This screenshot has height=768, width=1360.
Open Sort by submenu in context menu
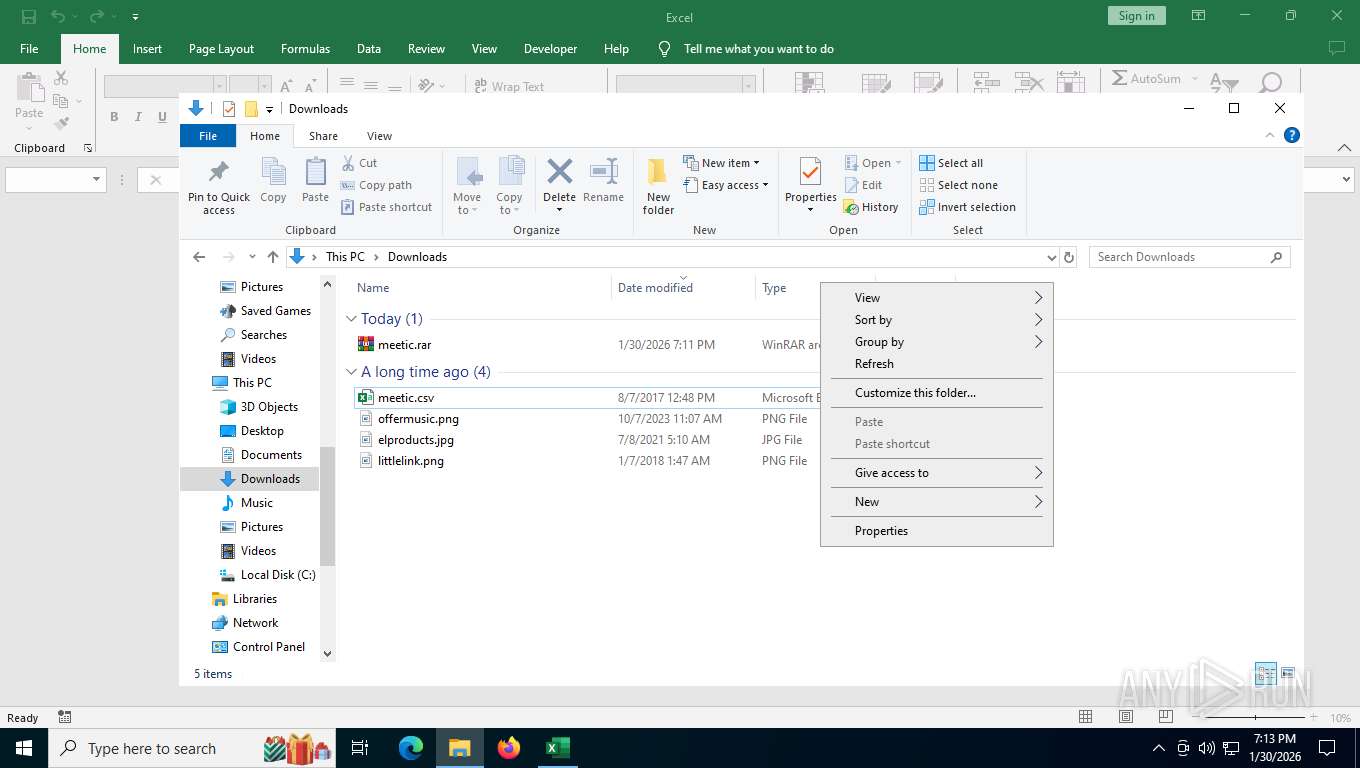(x=937, y=320)
